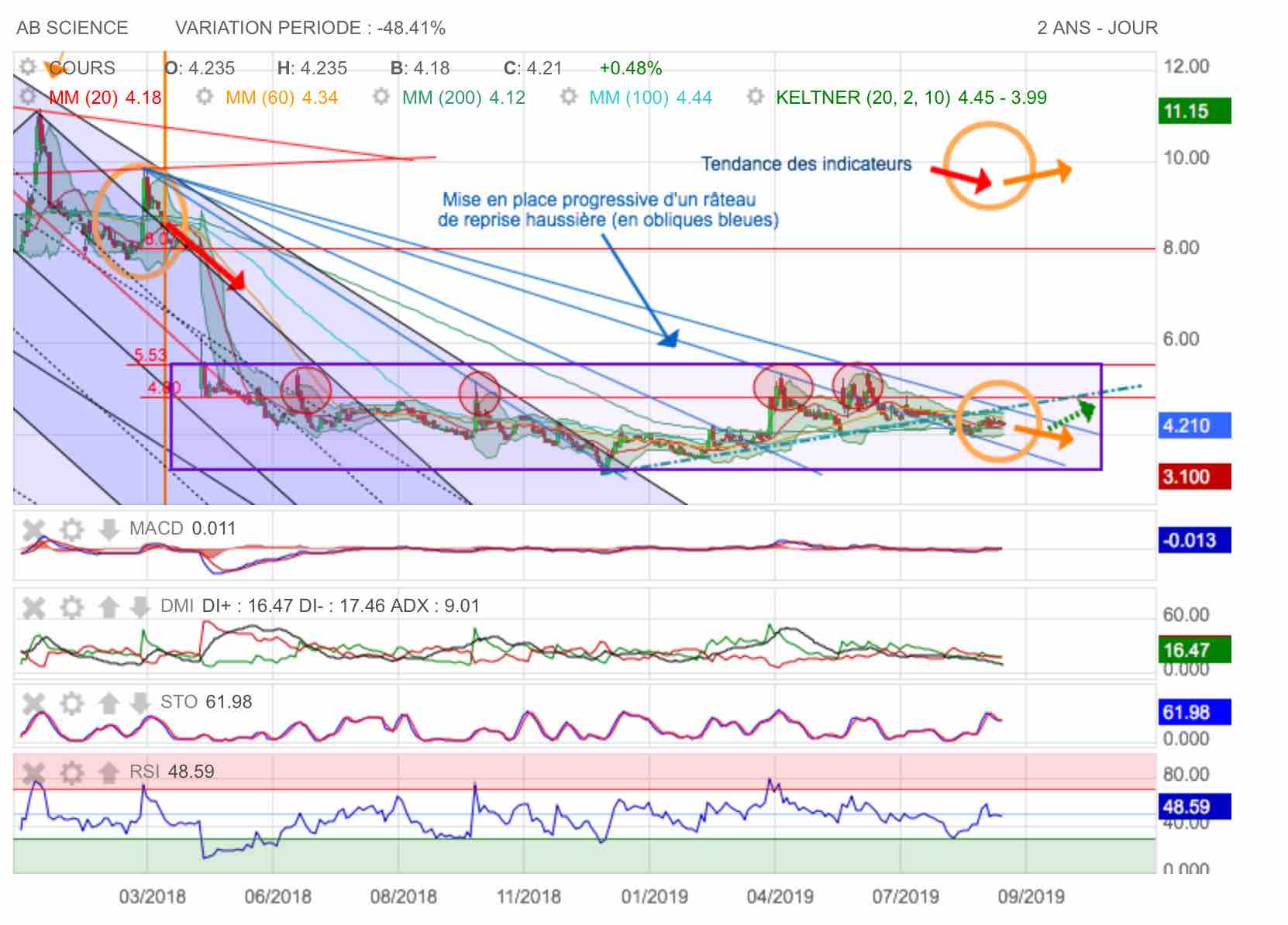
Task: Click the 08/2018 date on time axis
Action: pos(403,897)
